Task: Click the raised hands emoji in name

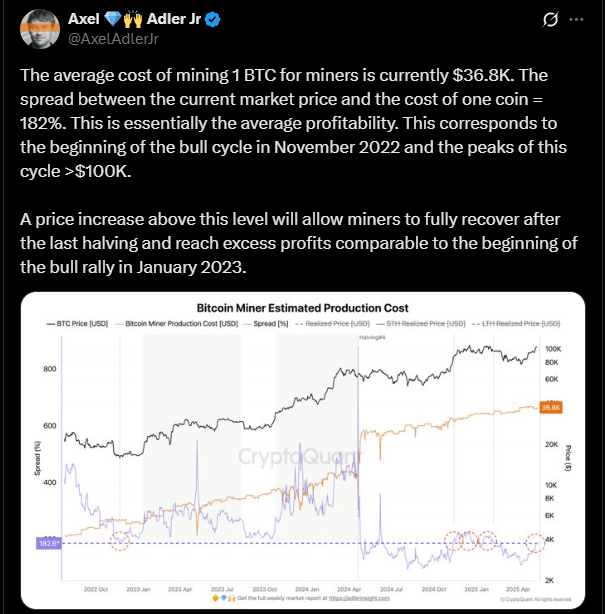Action: point(133,19)
